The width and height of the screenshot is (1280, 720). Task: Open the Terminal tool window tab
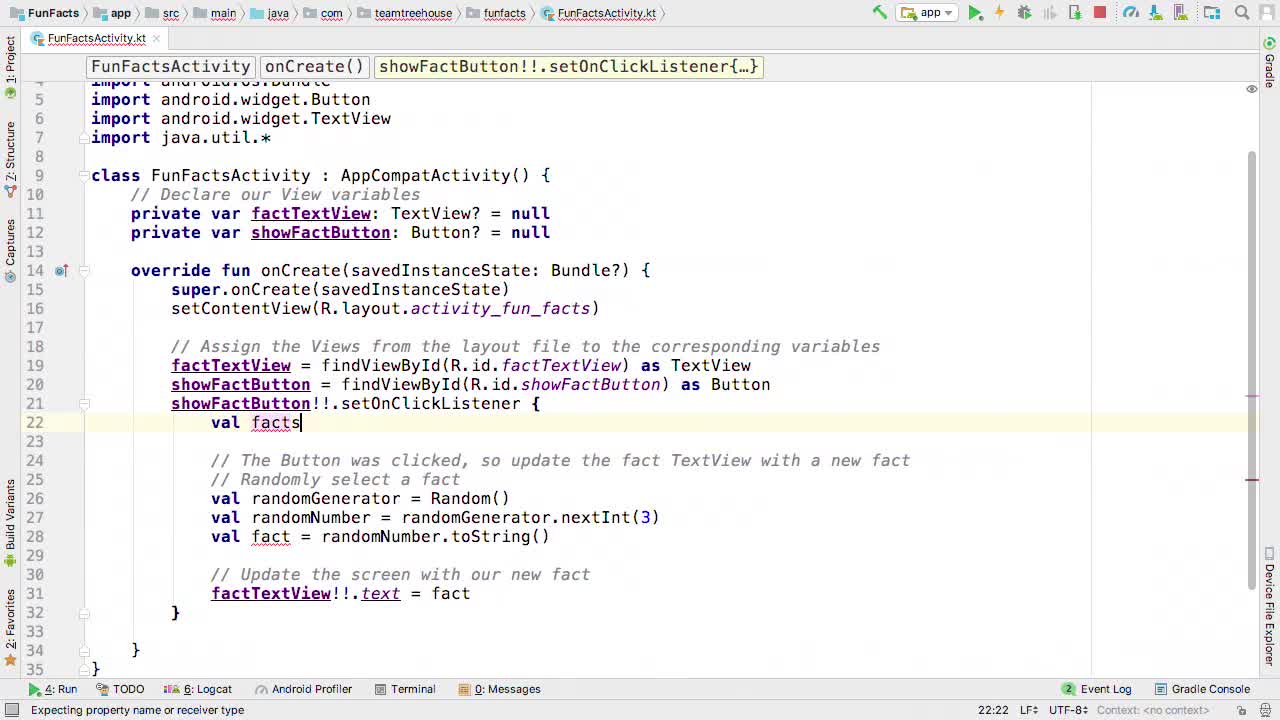coord(405,689)
